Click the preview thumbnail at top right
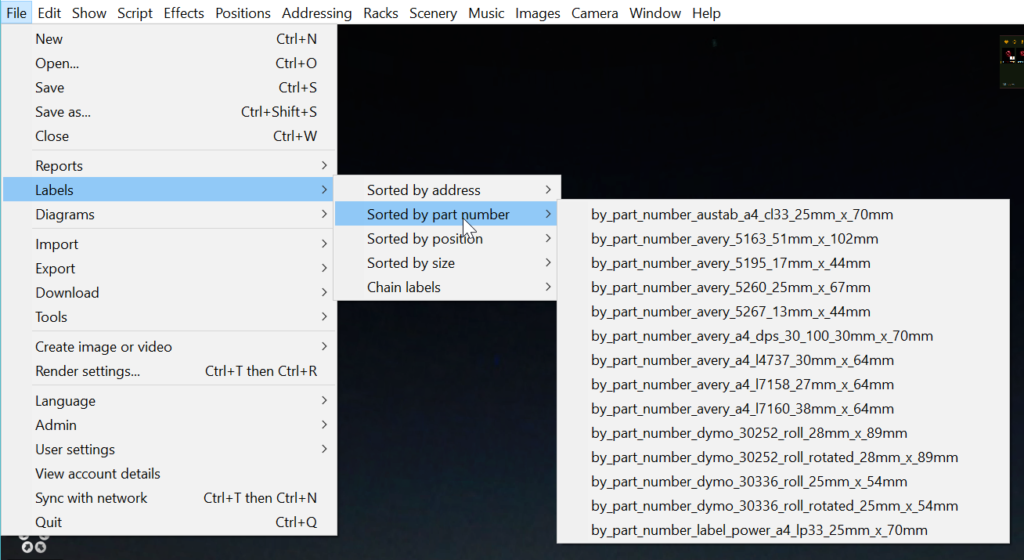This screenshot has width=1024, height=560. [x=1011, y=62]
